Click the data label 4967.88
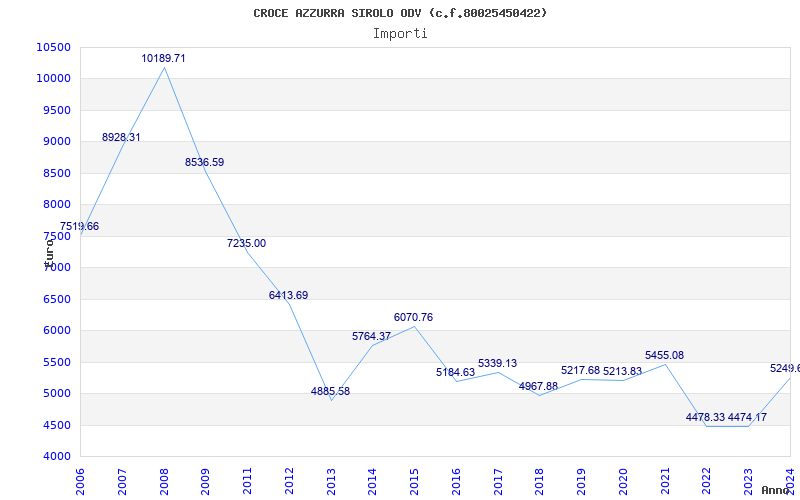 [538, 386]
